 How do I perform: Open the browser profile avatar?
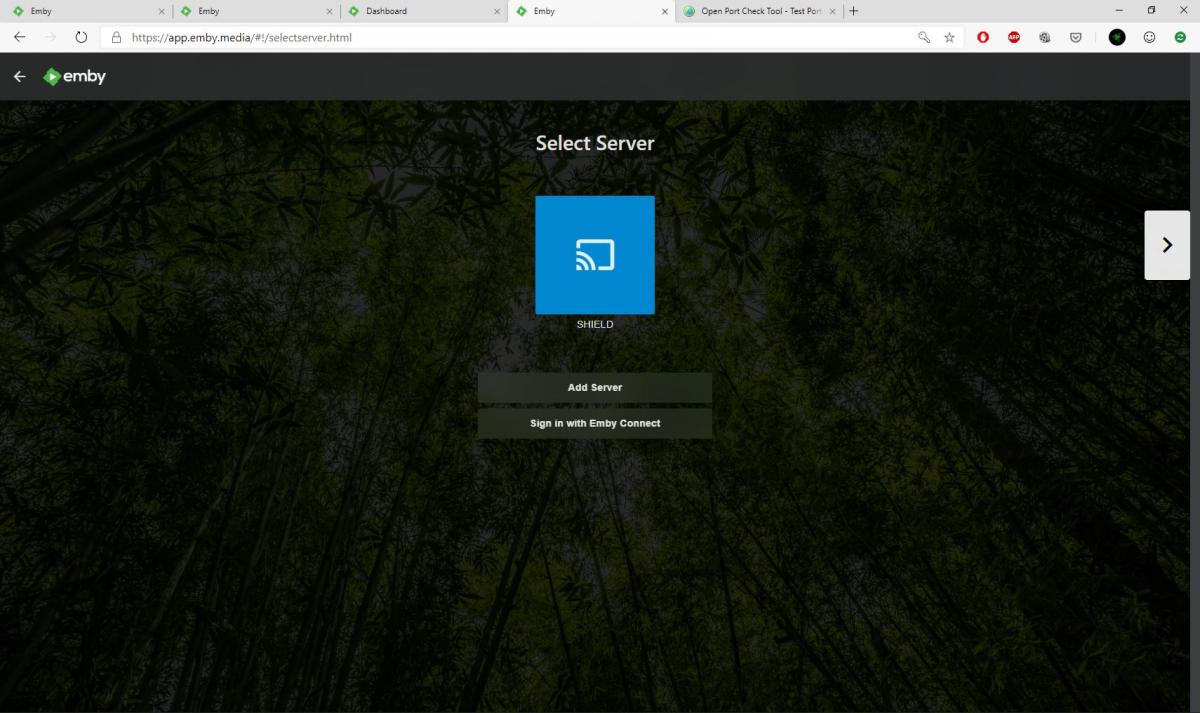click(1117, 38)
